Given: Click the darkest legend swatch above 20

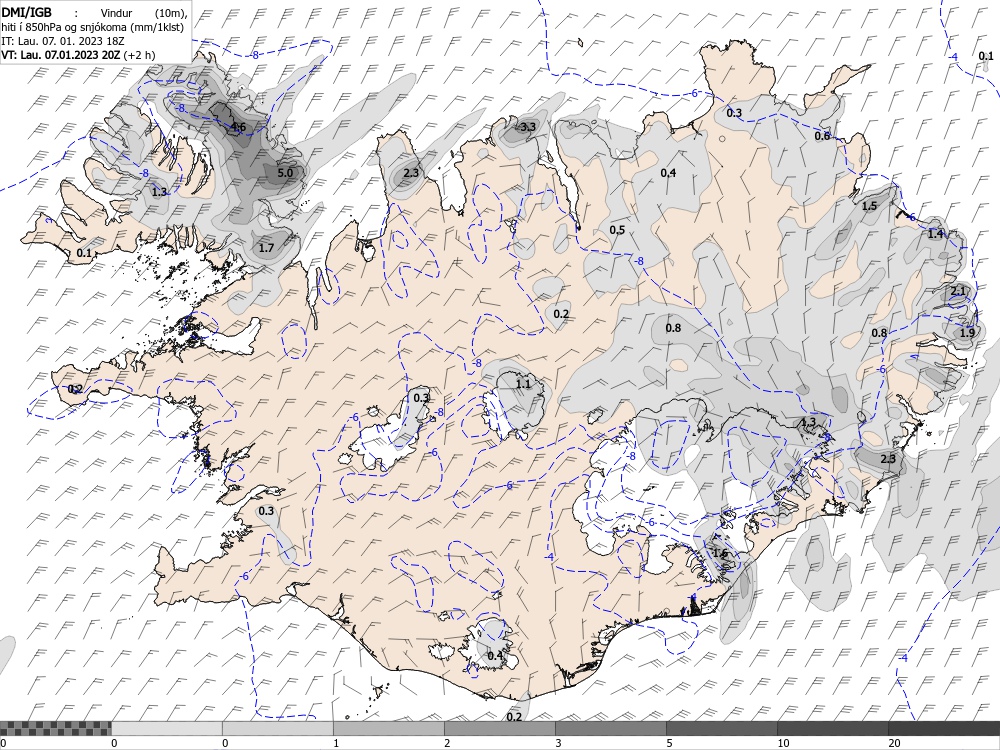Looking at the screenshot, I should pyautogui.click(x=944, y=728).
